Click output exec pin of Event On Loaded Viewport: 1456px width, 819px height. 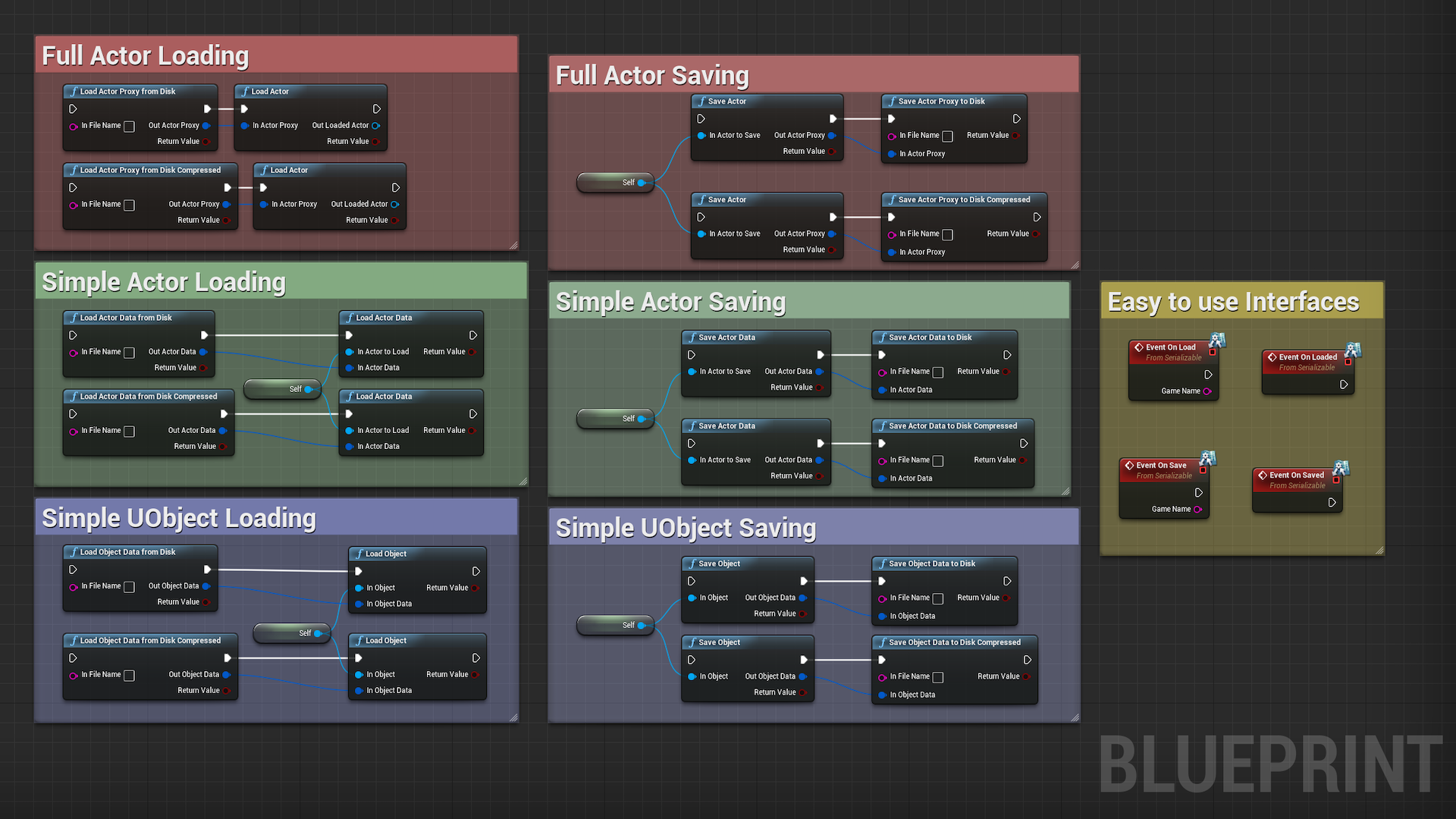pos(1344,384)
